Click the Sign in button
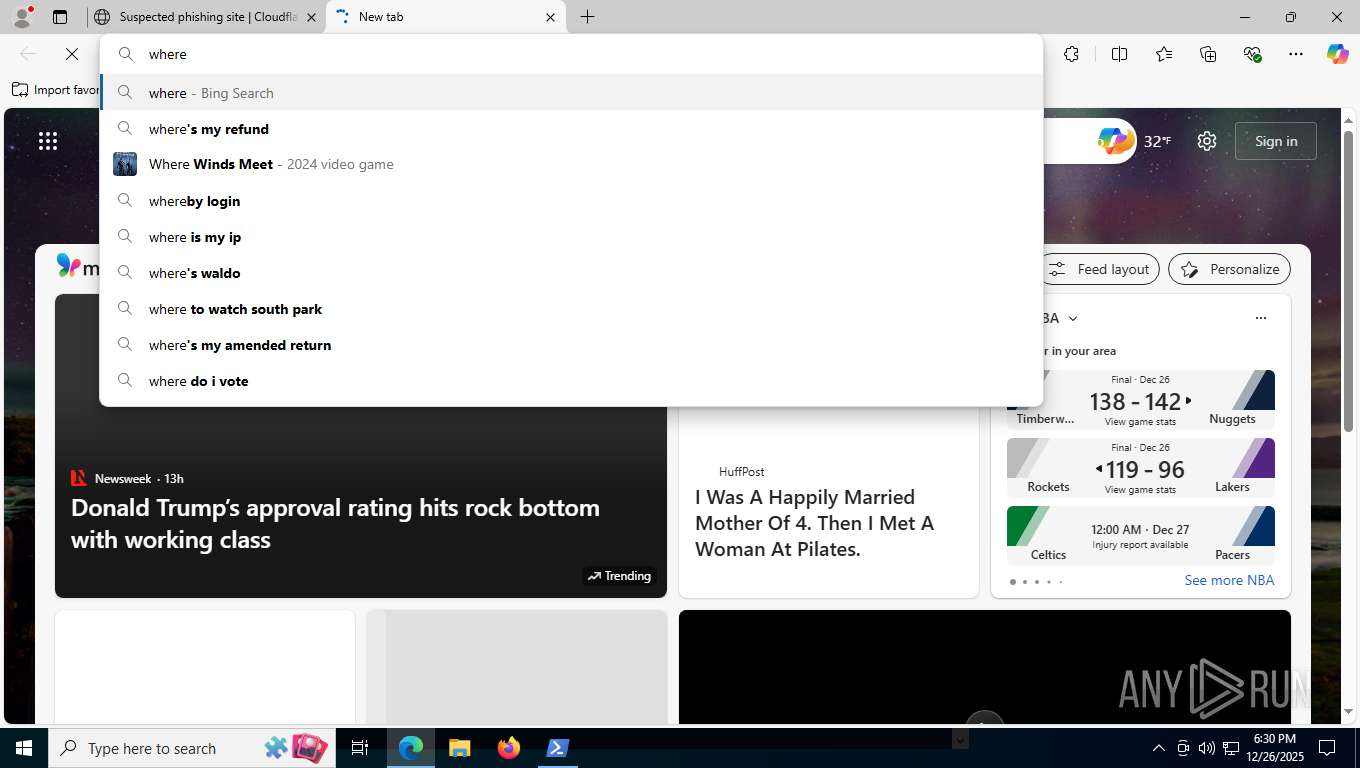This screenshot has height=768, width=1360. tap(1276, 141)
